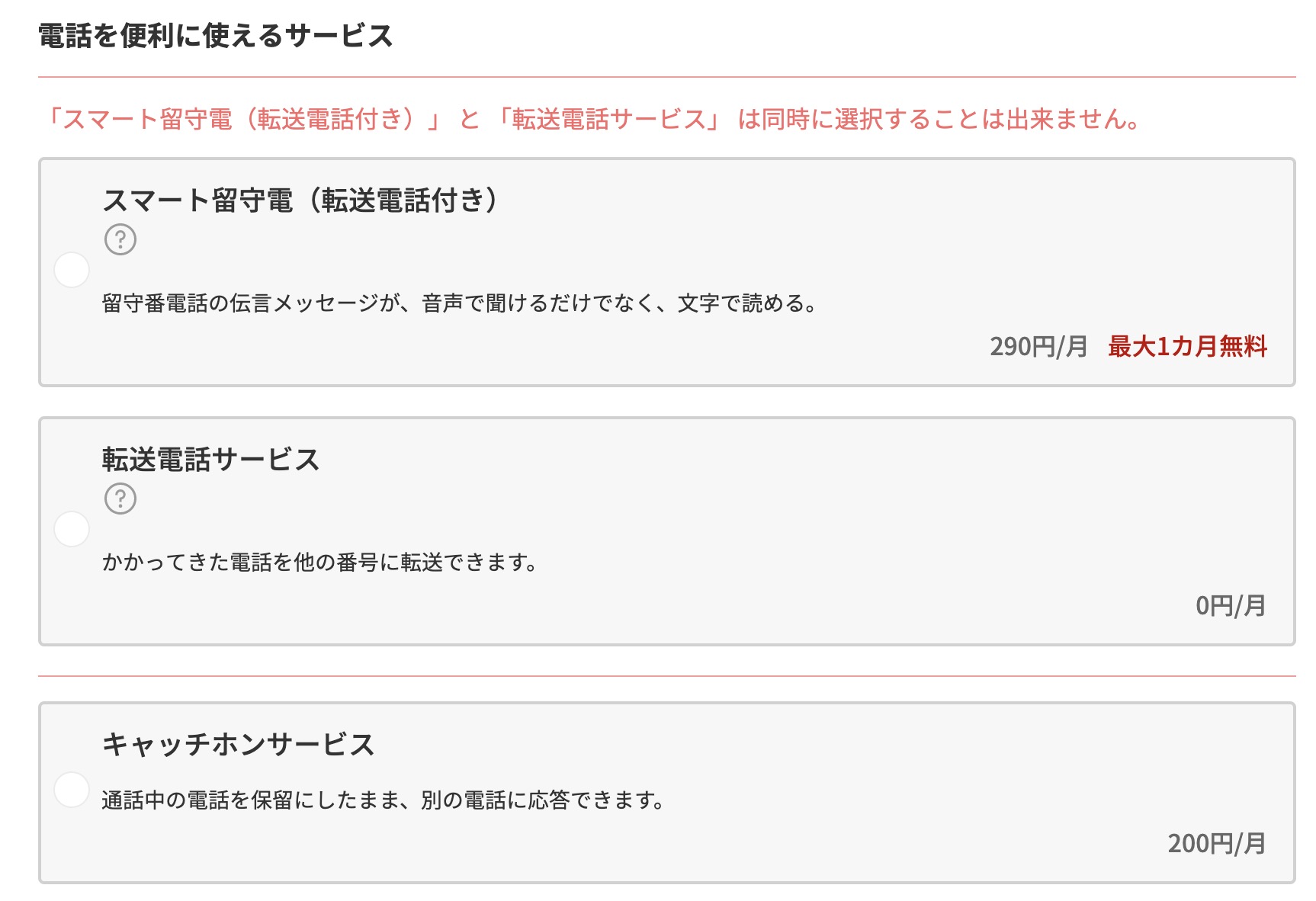1316x901 pixels.
Task: Select the スマート留守電（転送電話付き） option circle
Action: click(x=72, y=270)
